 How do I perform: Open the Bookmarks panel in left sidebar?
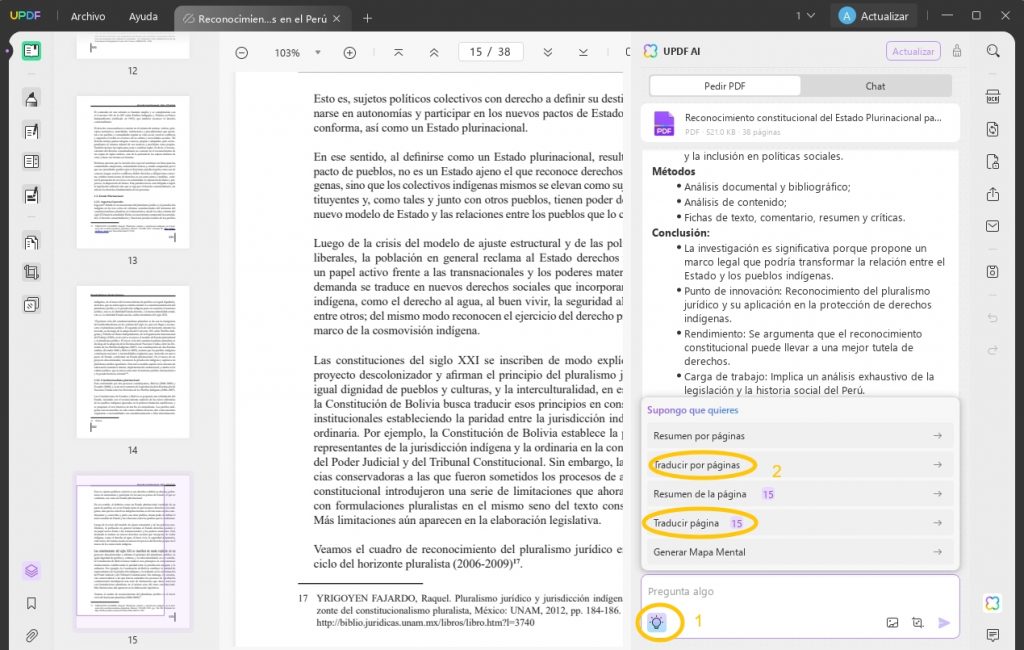31,603
